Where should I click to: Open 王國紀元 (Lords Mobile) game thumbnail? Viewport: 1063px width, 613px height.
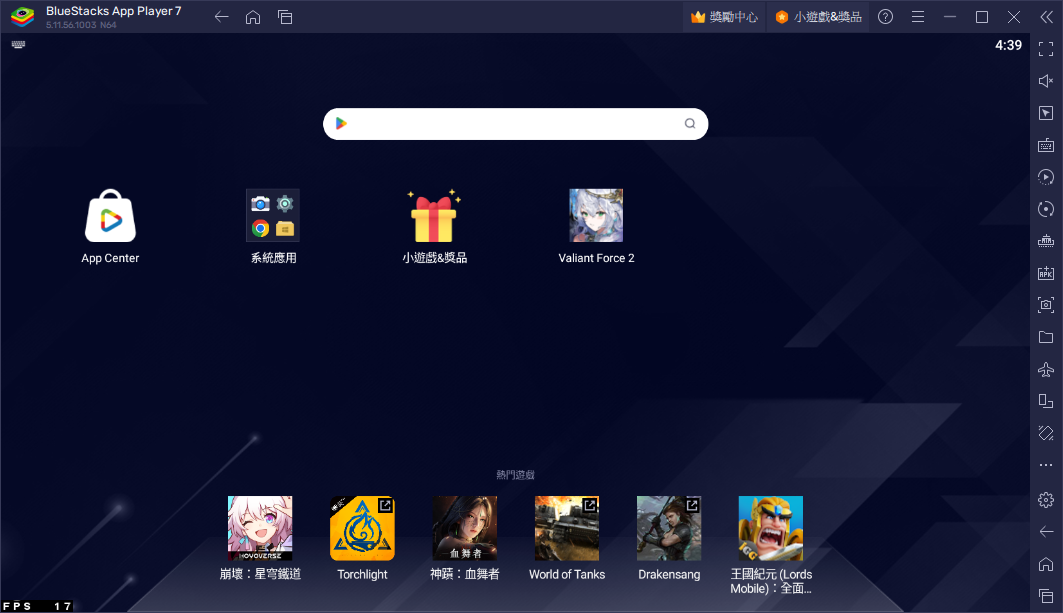[x=771, y=528]
